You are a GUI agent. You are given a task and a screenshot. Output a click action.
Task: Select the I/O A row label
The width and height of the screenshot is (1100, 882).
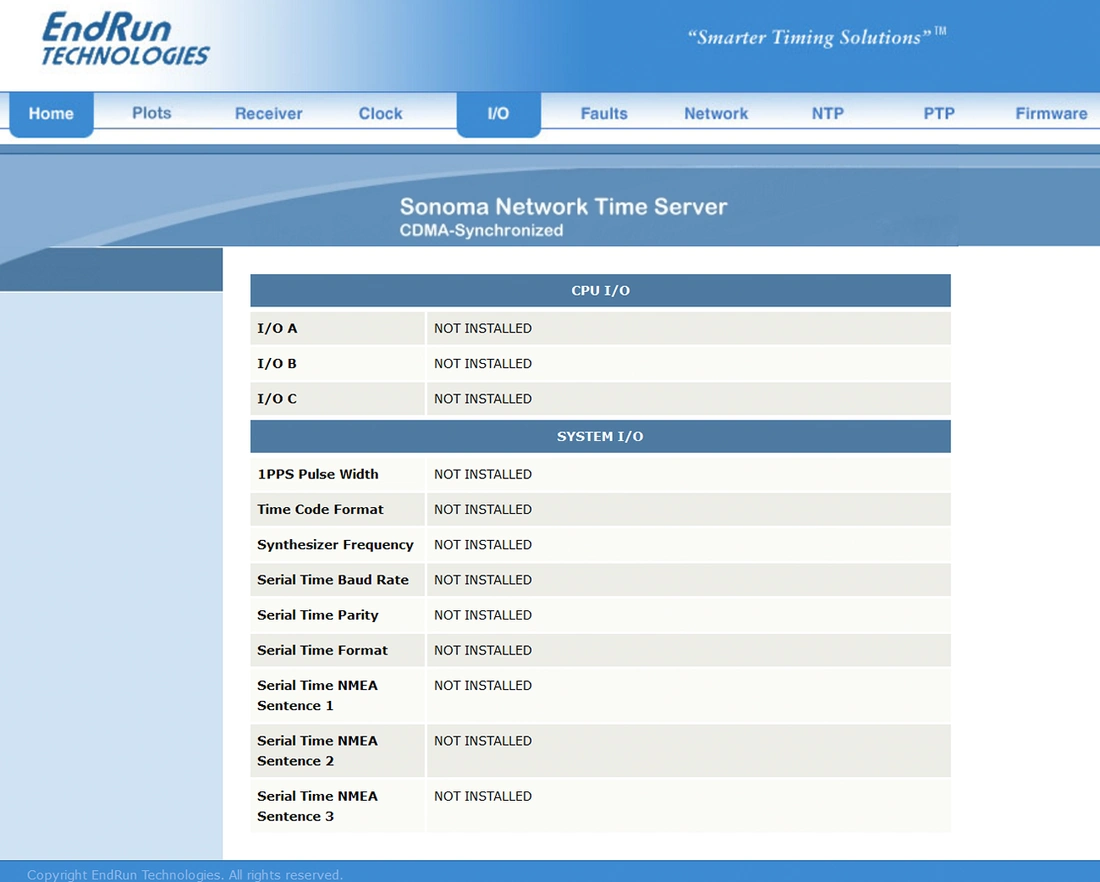pos(277,328)
